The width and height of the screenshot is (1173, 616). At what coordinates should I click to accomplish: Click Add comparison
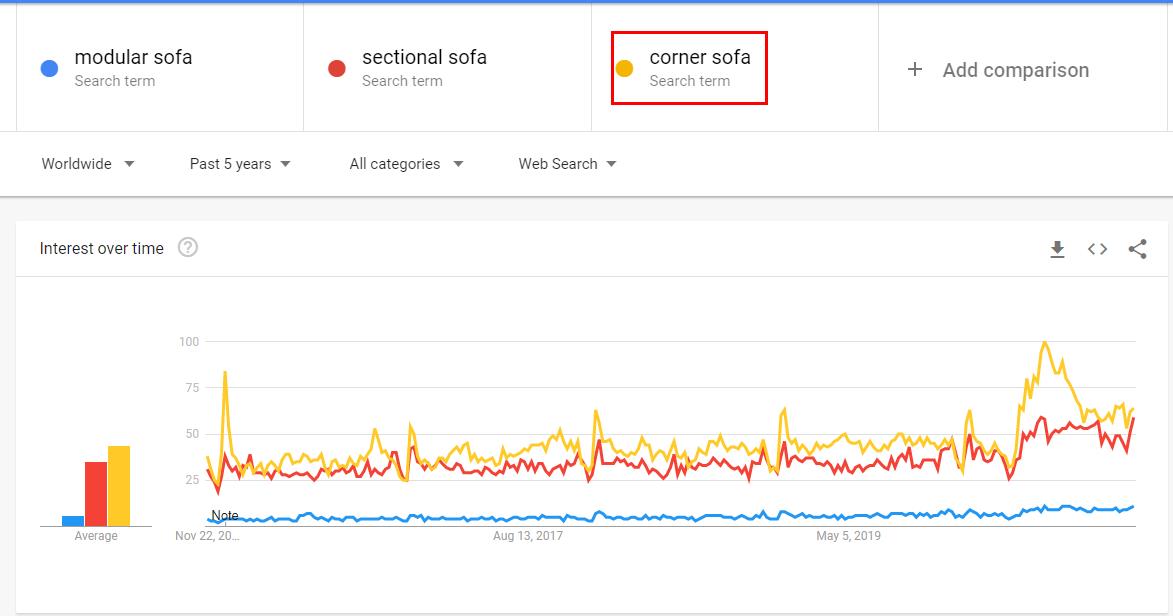tap(1015, 70)
